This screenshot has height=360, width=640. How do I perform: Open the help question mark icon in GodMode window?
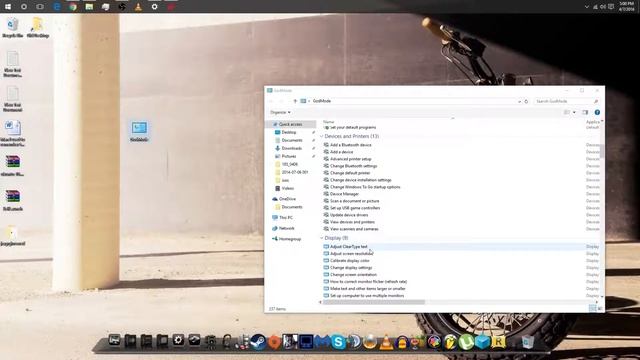point(597,112)
